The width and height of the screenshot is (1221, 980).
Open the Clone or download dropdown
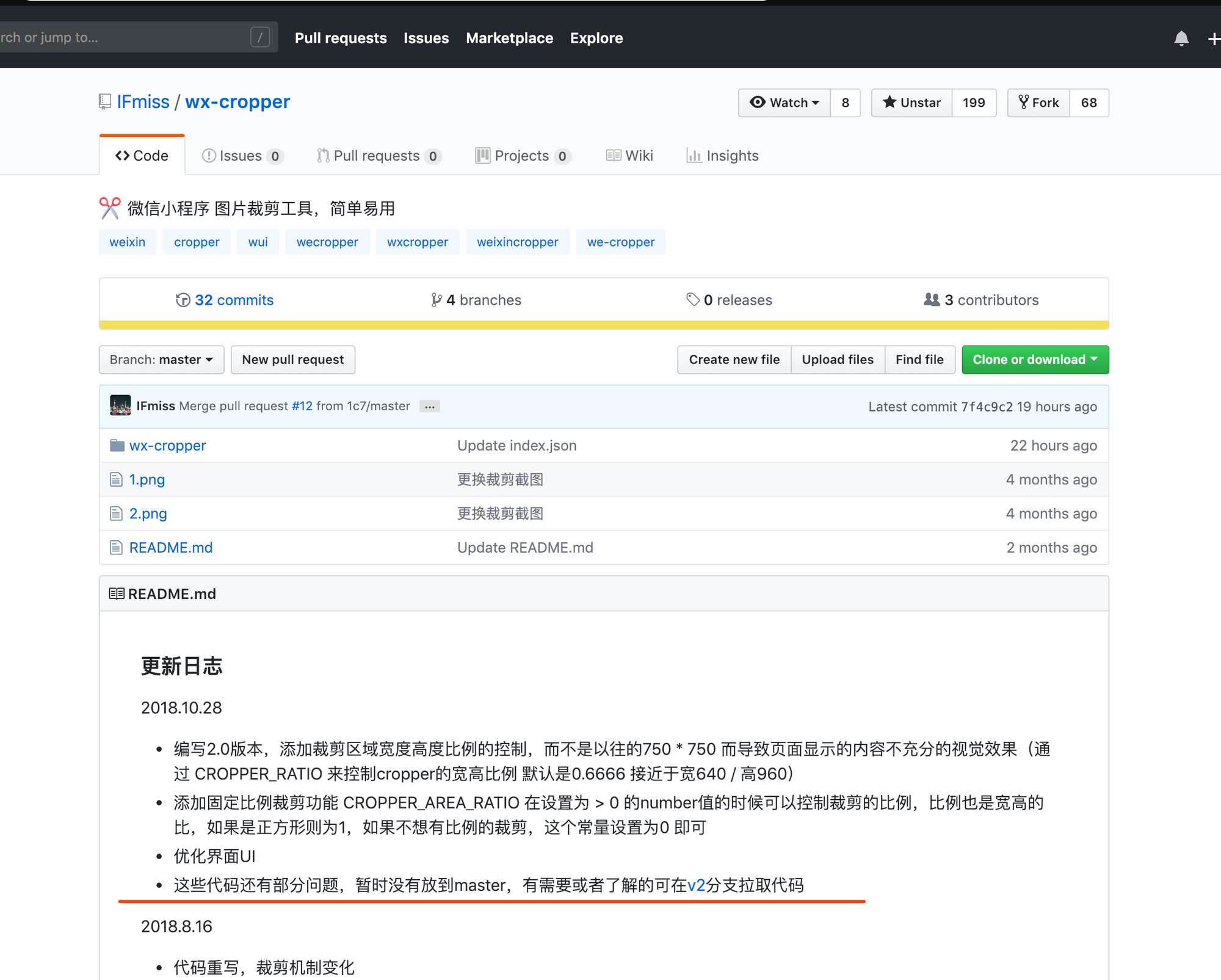point(1035,360)
